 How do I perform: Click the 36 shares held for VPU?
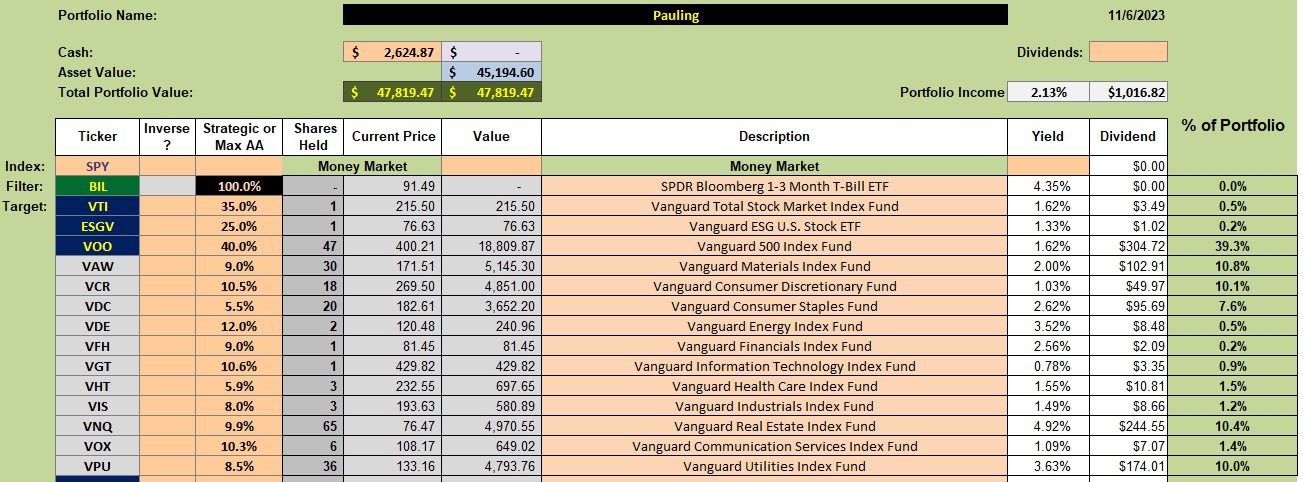coord(313,466)
